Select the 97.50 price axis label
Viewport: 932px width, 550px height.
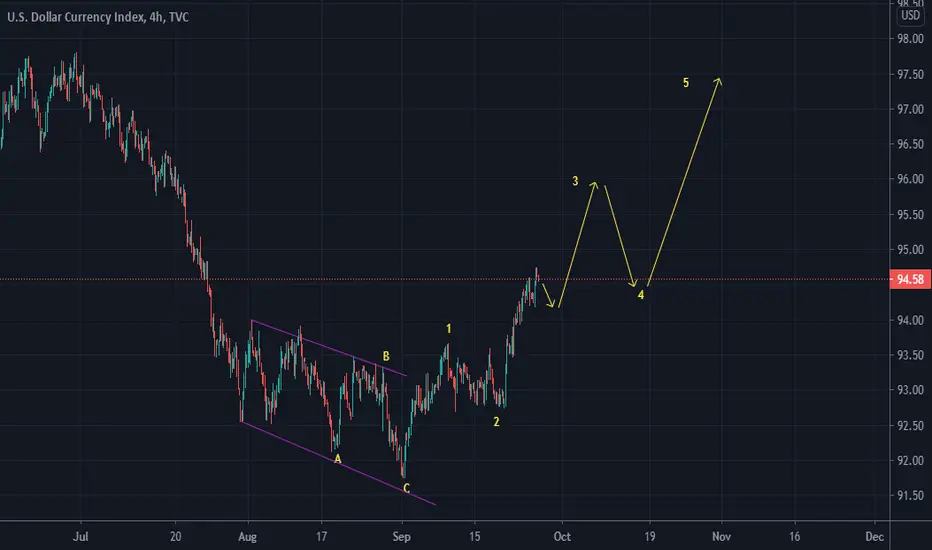click(x=910, y=74)
